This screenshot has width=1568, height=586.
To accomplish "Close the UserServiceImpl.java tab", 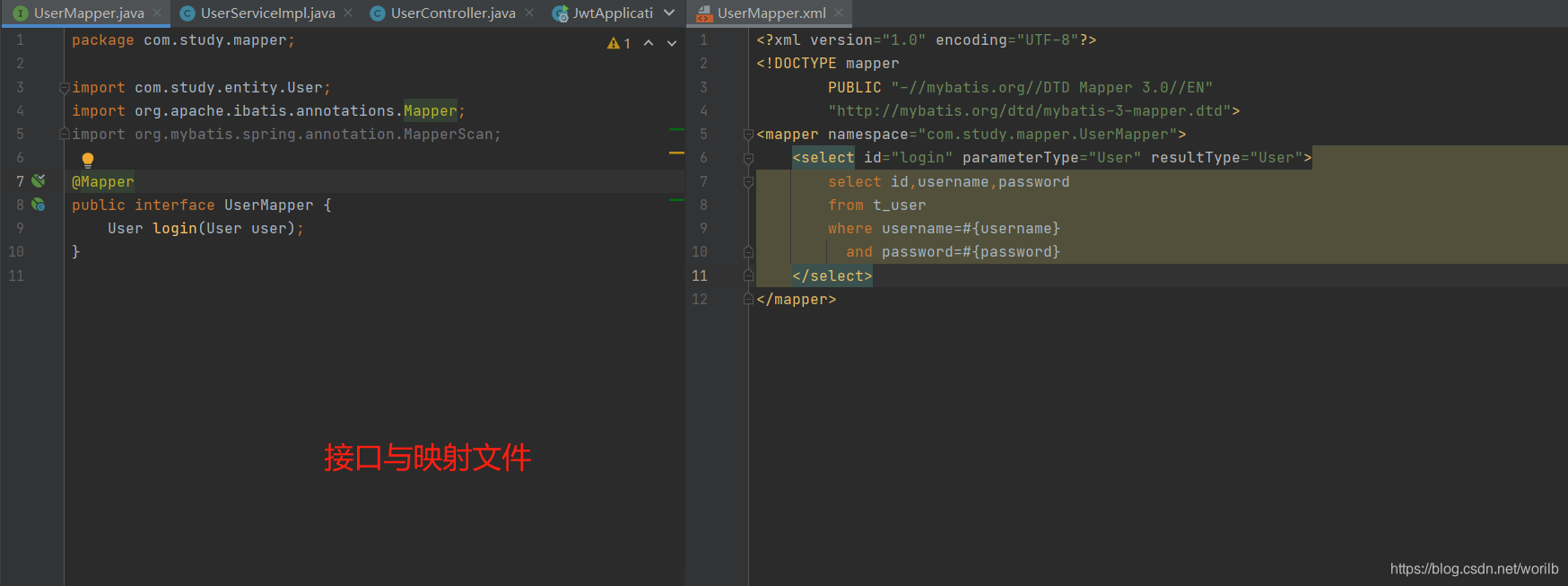I will pyautogui.click(x=348, y=13).
